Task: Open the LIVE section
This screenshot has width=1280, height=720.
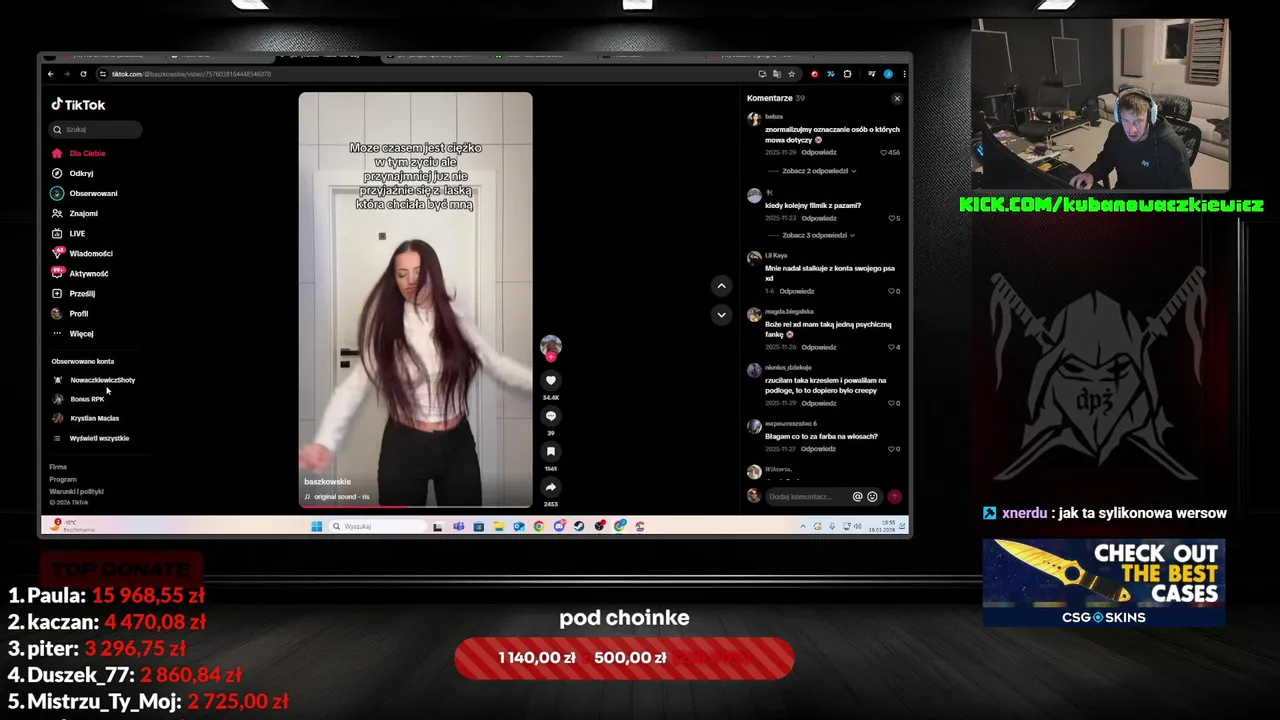Action: point(69,233)
